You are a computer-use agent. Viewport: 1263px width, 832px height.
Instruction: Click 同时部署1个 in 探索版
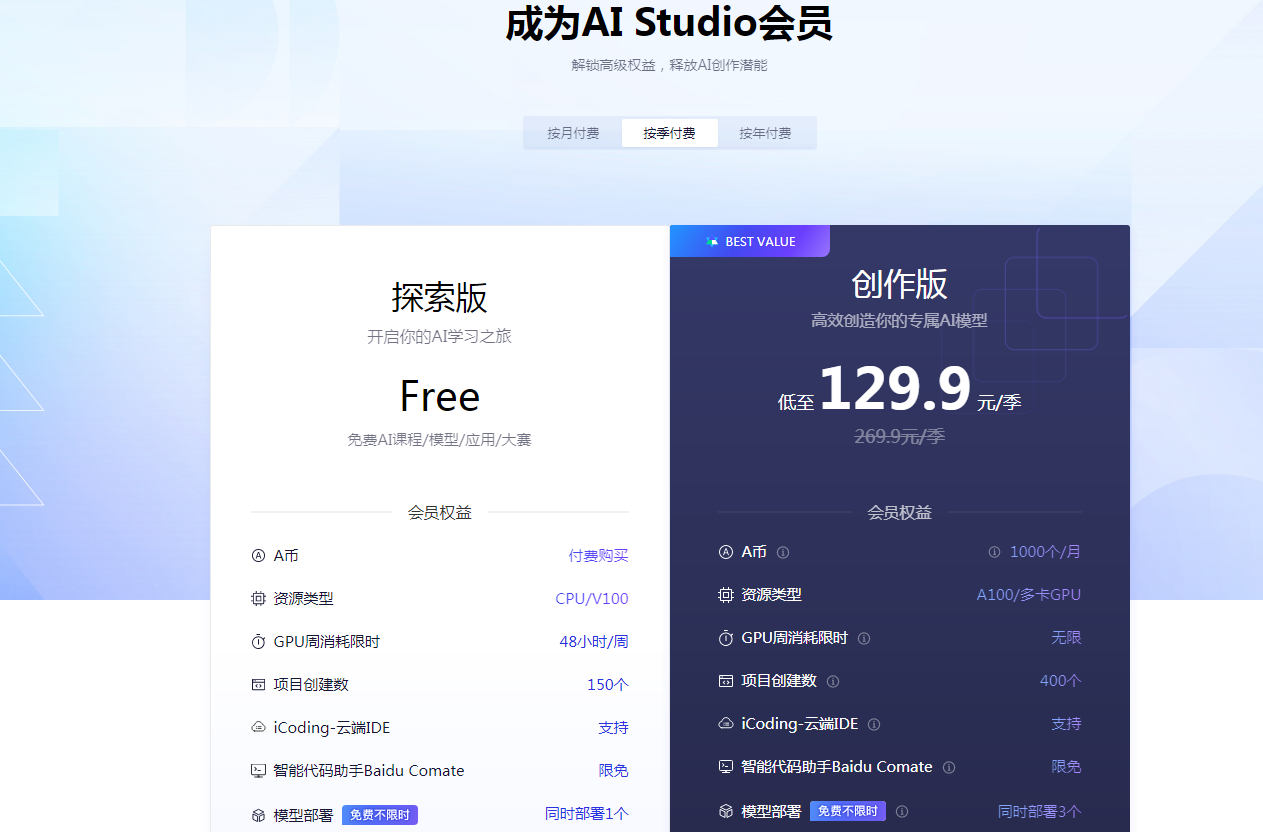click(587, 814)
